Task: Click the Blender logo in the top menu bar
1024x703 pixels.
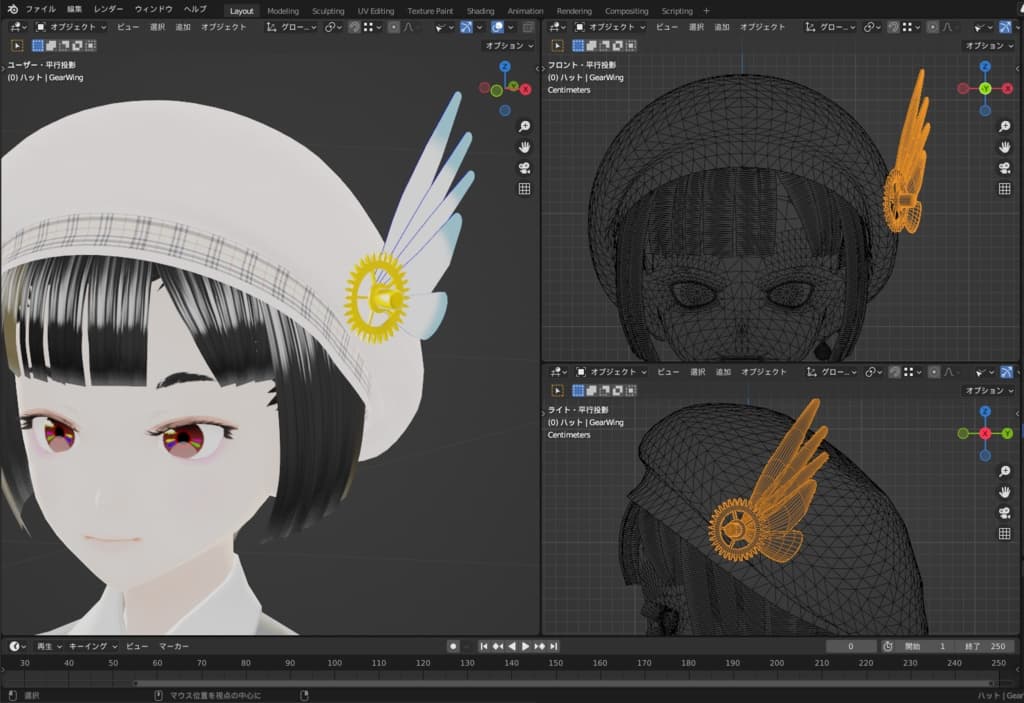Action: [12, 10]
